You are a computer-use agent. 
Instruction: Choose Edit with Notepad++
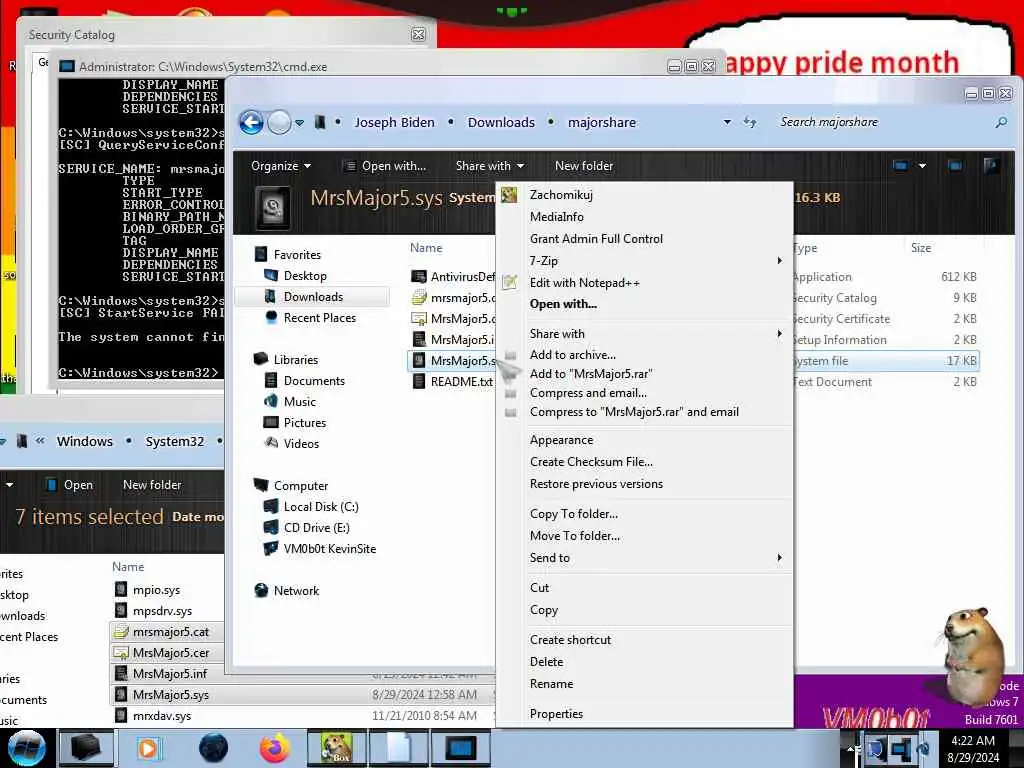point(645,283)
